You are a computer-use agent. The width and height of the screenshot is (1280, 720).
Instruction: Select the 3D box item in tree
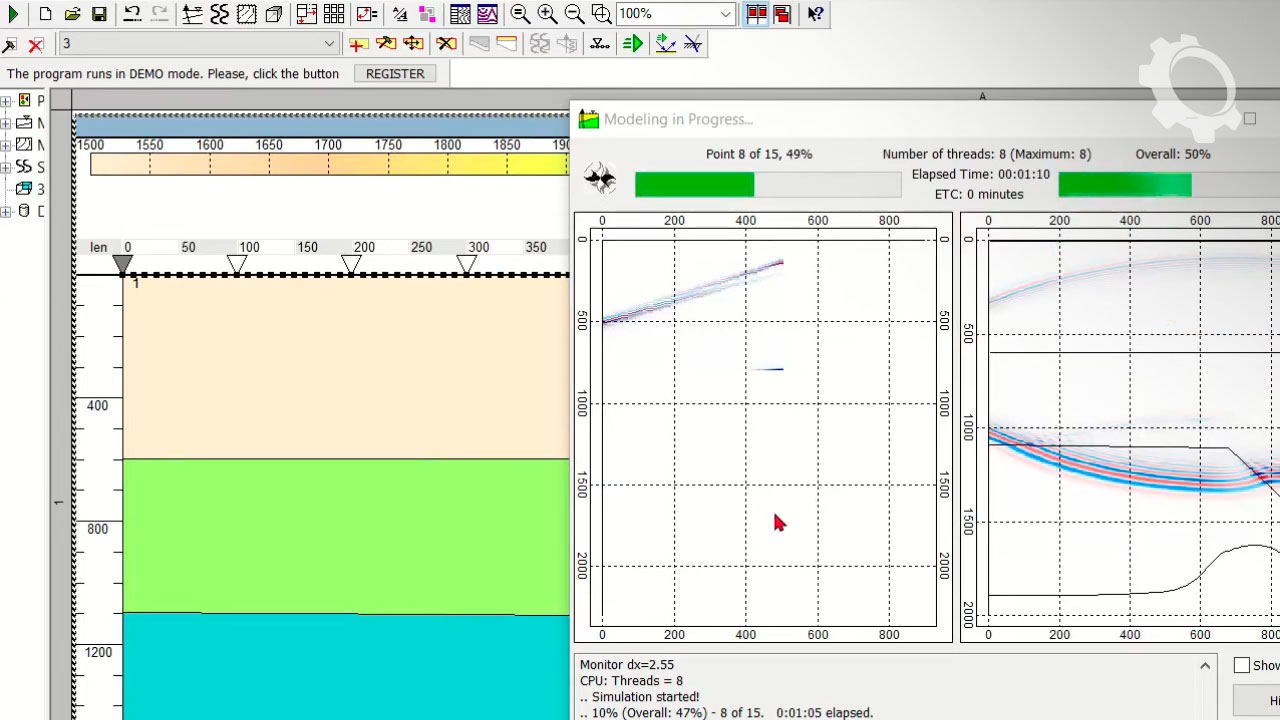point(24,189)
